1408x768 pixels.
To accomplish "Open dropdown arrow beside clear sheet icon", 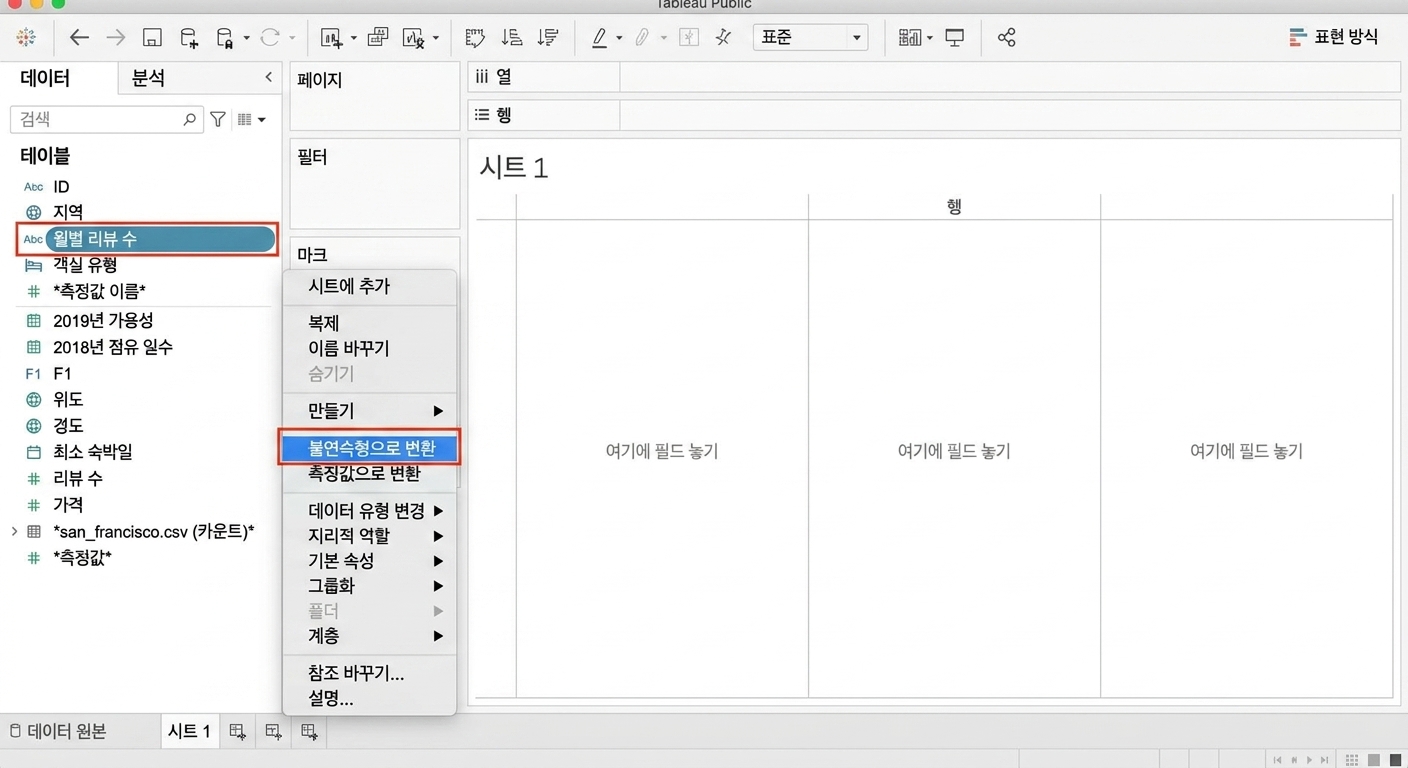I will 435,39.
